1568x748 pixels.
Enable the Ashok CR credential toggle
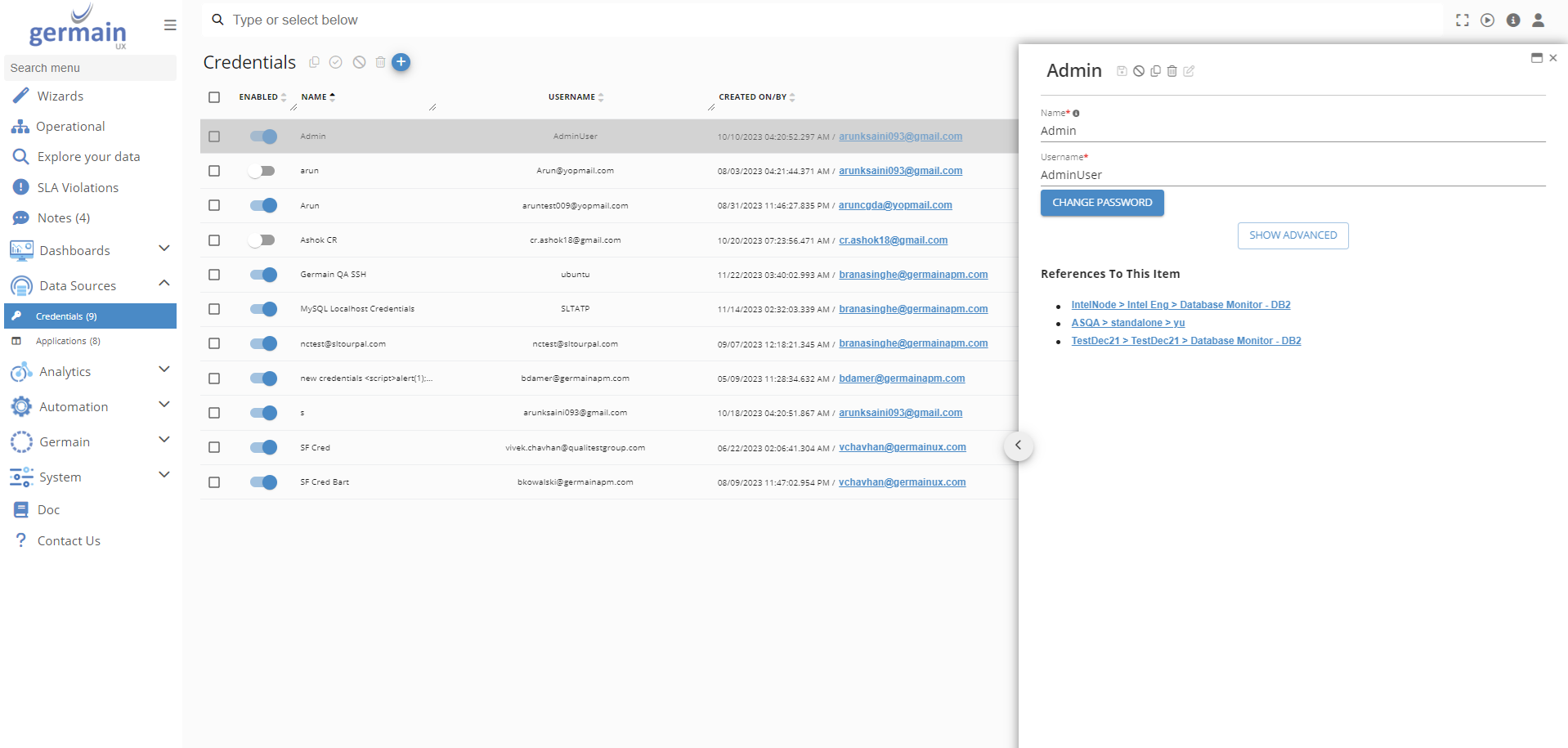click(262, 240)
